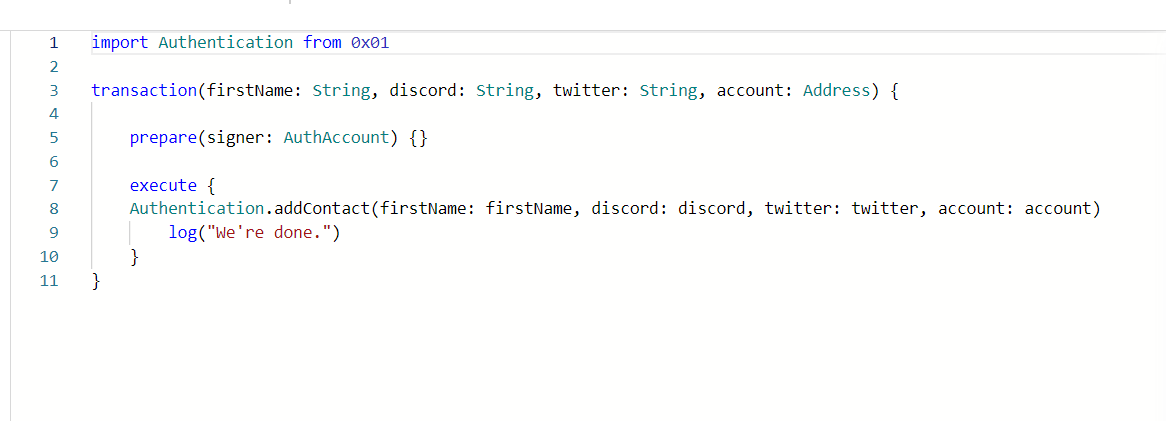Click 'firstName' parameter in transaction signature

[250, 91]
